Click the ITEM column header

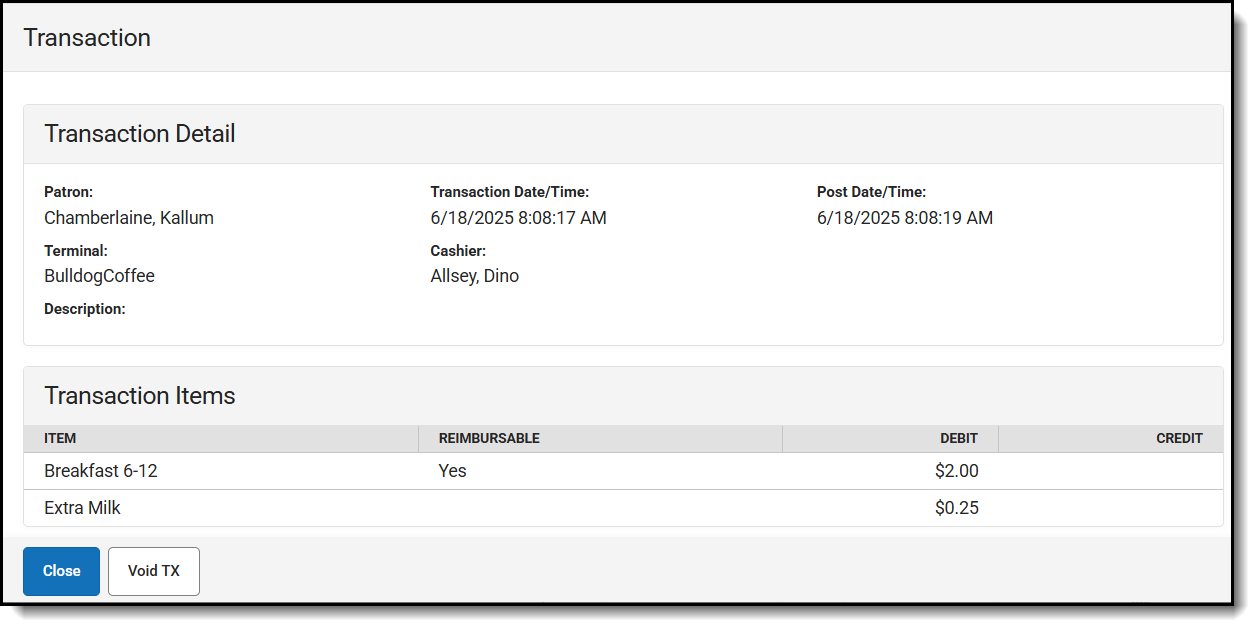[x=60, y=439]
